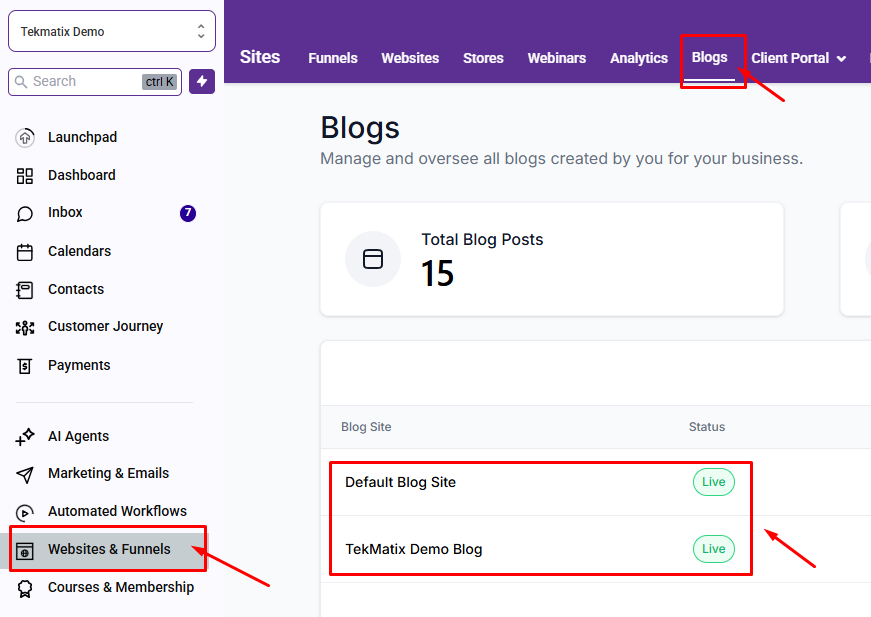
Task: Switch to the Stores tab
Action: click(483, 58)
